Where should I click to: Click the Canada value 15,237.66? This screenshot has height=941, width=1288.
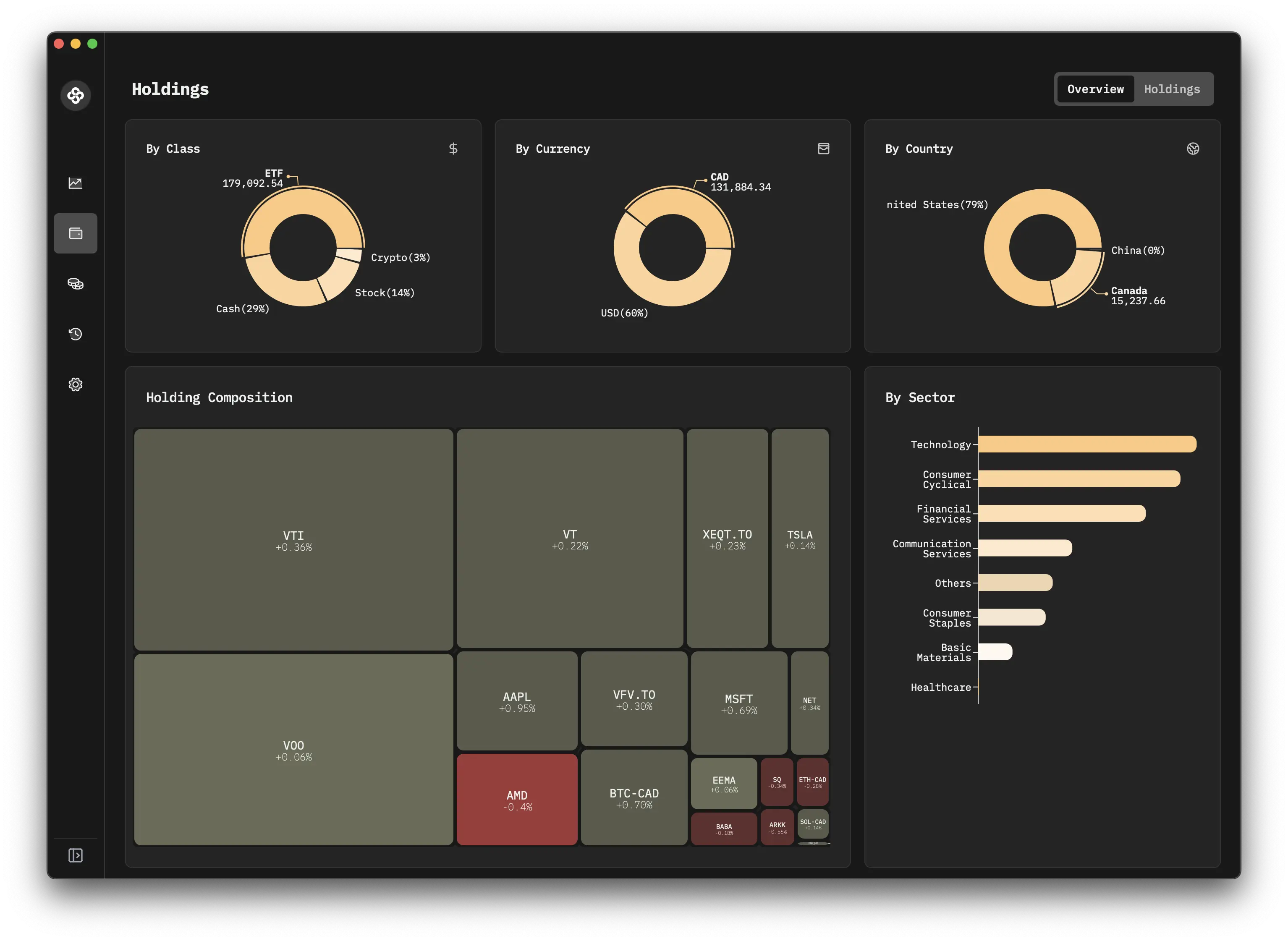[x=1138, y=301]
